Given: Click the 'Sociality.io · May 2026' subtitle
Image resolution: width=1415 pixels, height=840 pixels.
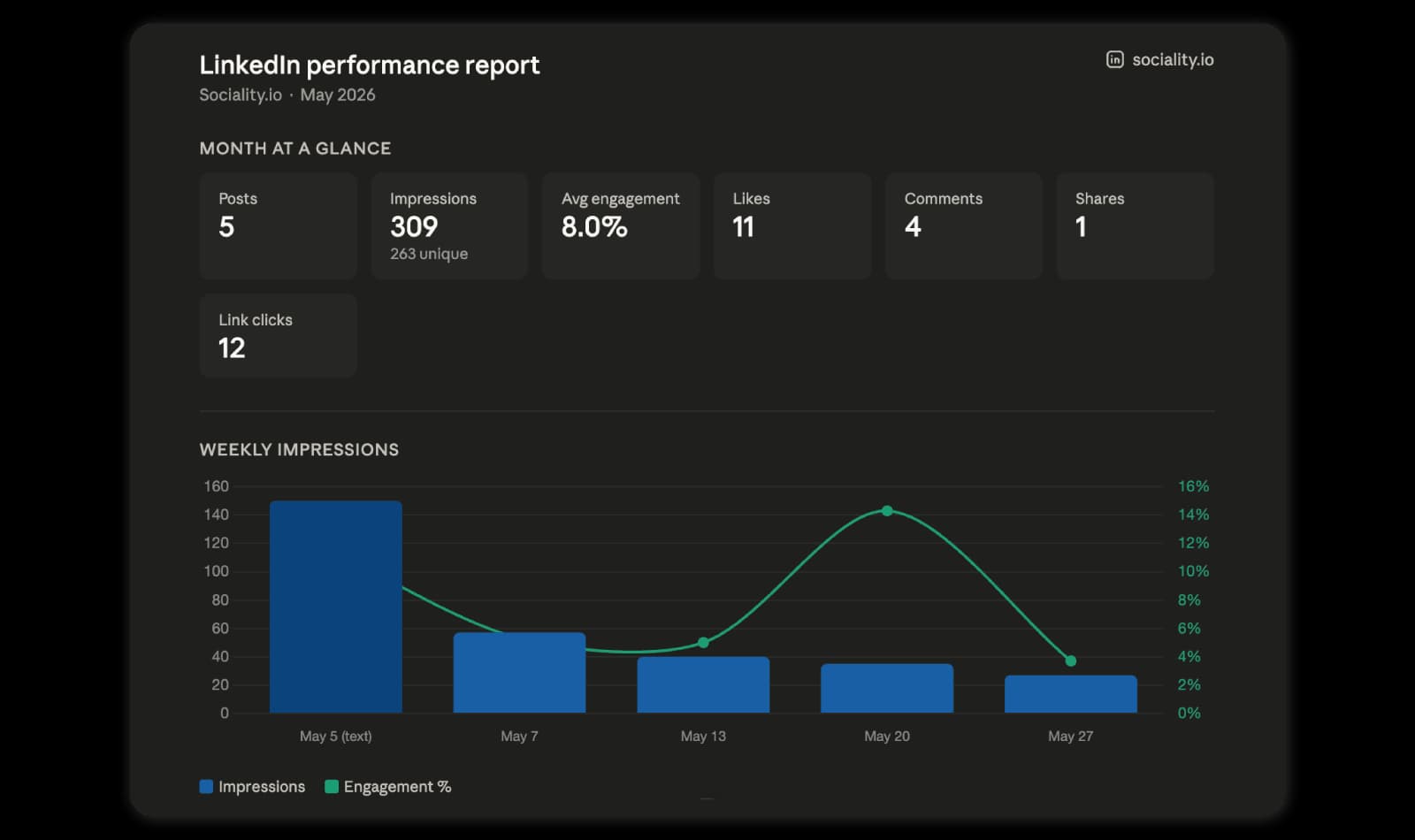Looking at the screenshot, I should tap(287, 95).
